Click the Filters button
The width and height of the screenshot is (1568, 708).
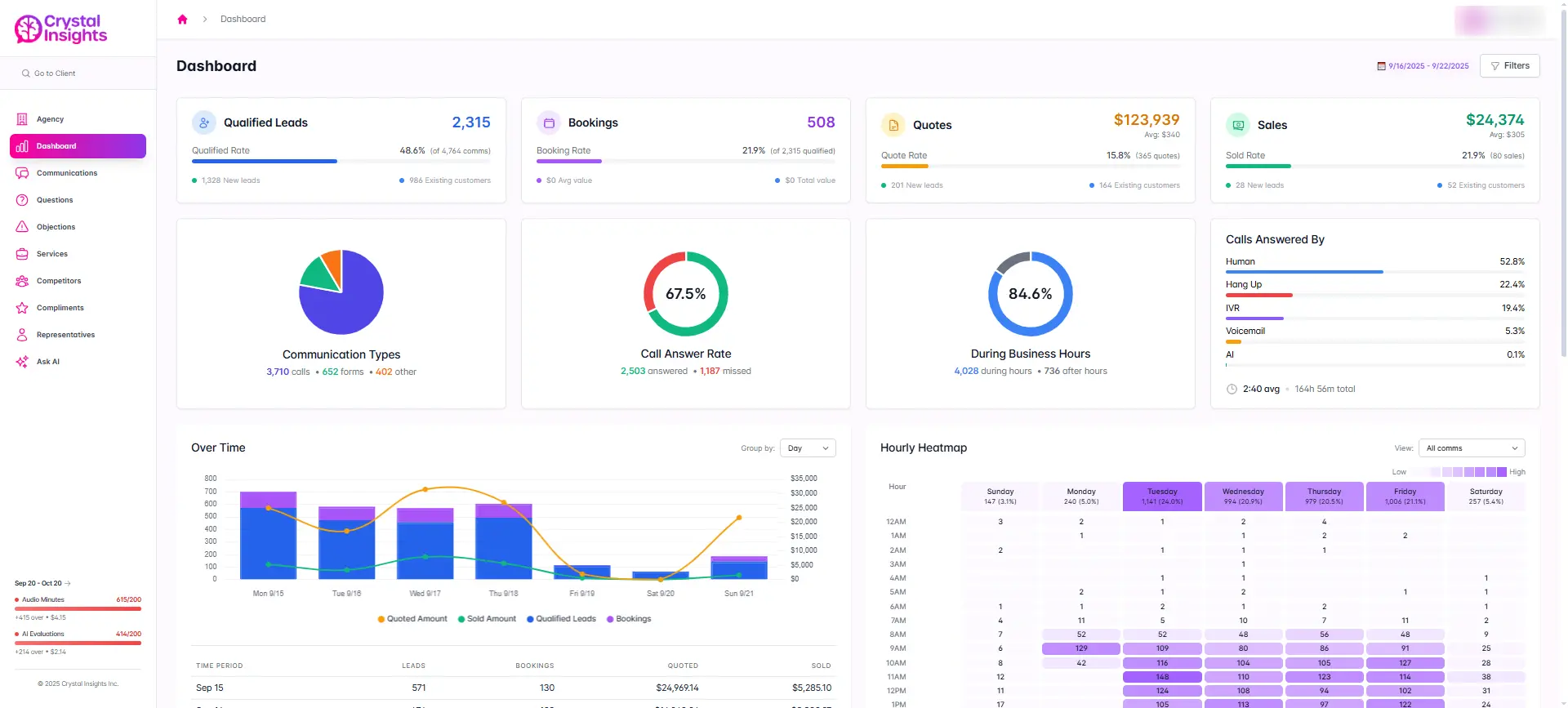(1509, 66)
